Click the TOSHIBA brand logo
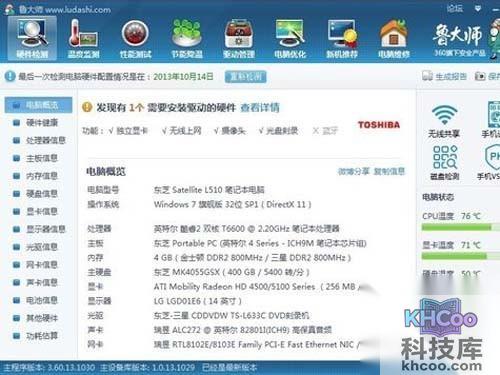The image size is (500, 375). pos(379,125)
